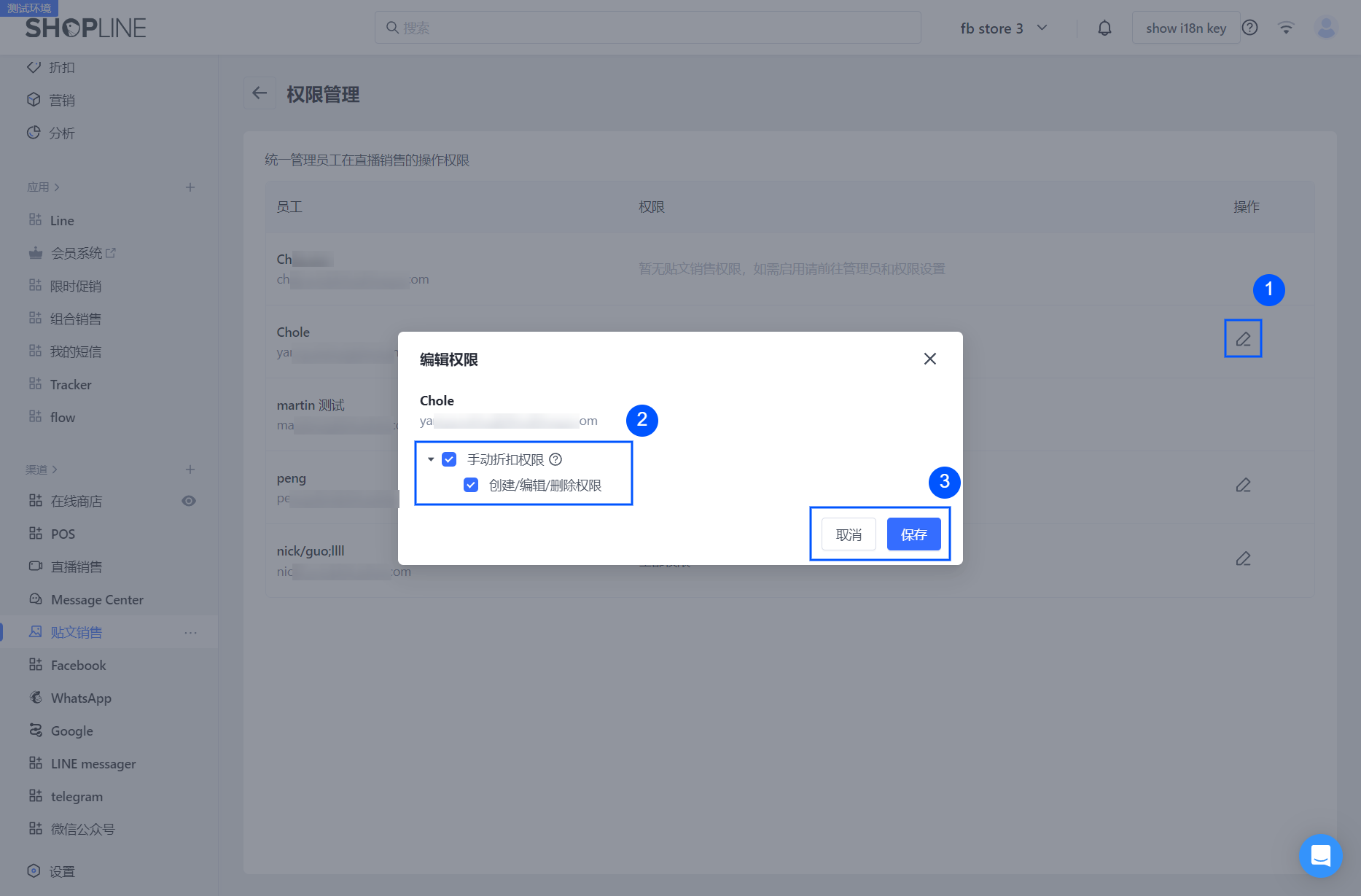Open the notifications bell icon

coord(1104,28)
